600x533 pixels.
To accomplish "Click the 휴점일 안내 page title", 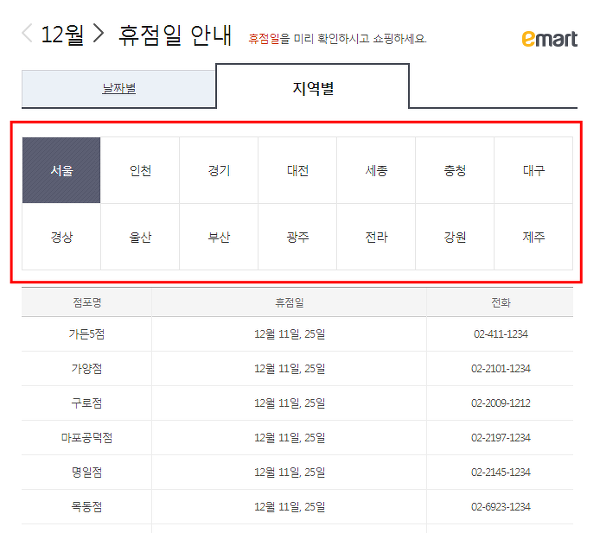I will point(175,35).
